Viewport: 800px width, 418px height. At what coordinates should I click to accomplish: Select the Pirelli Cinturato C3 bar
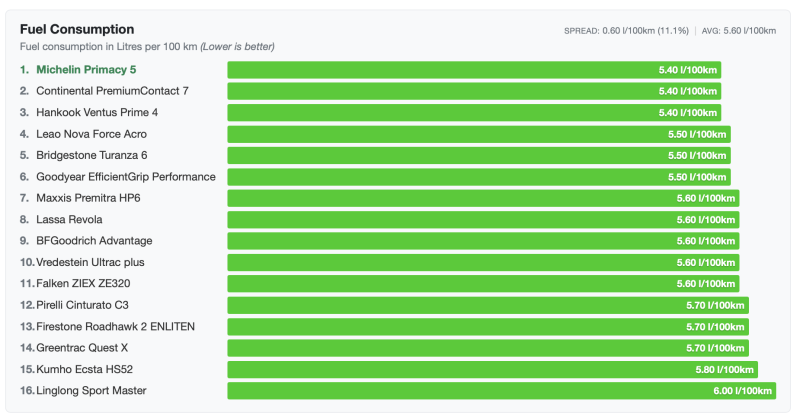pos(488,305)
